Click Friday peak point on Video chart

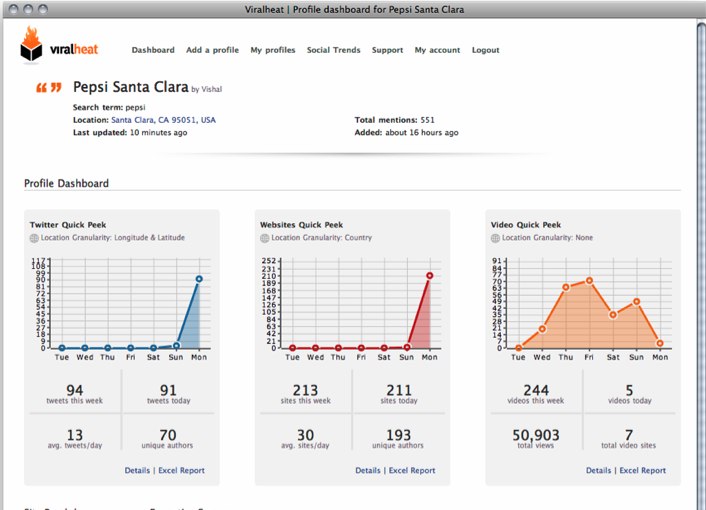click(x=589, y=281)
